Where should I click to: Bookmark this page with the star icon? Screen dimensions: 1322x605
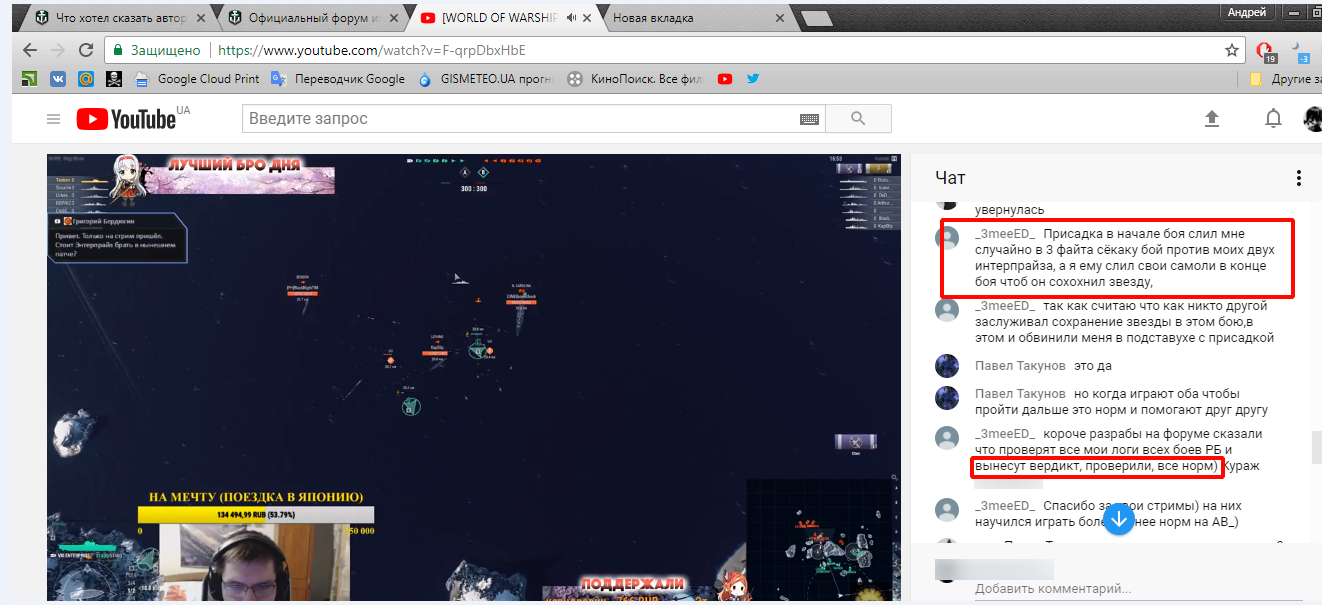[1232, 50]
